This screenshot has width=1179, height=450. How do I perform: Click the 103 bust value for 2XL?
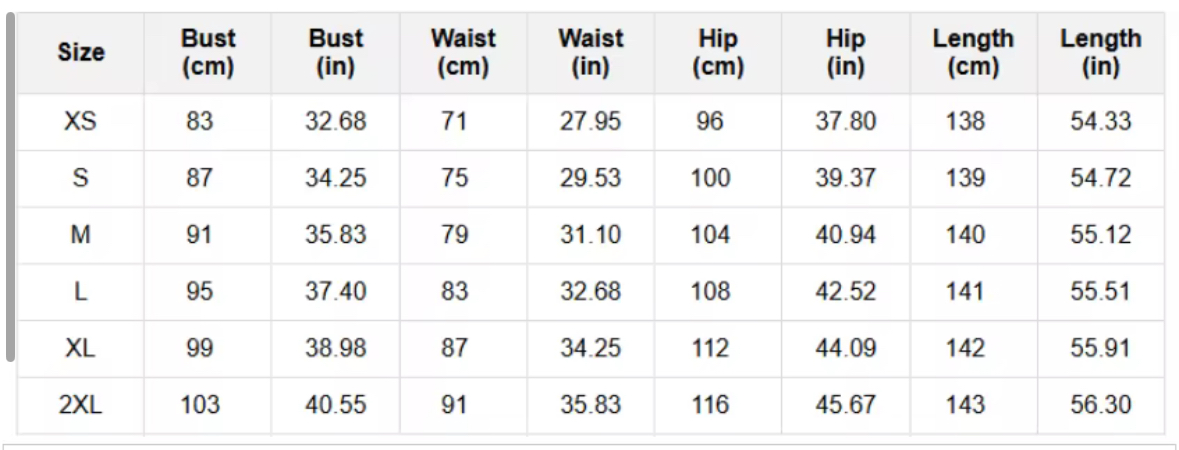200,405
